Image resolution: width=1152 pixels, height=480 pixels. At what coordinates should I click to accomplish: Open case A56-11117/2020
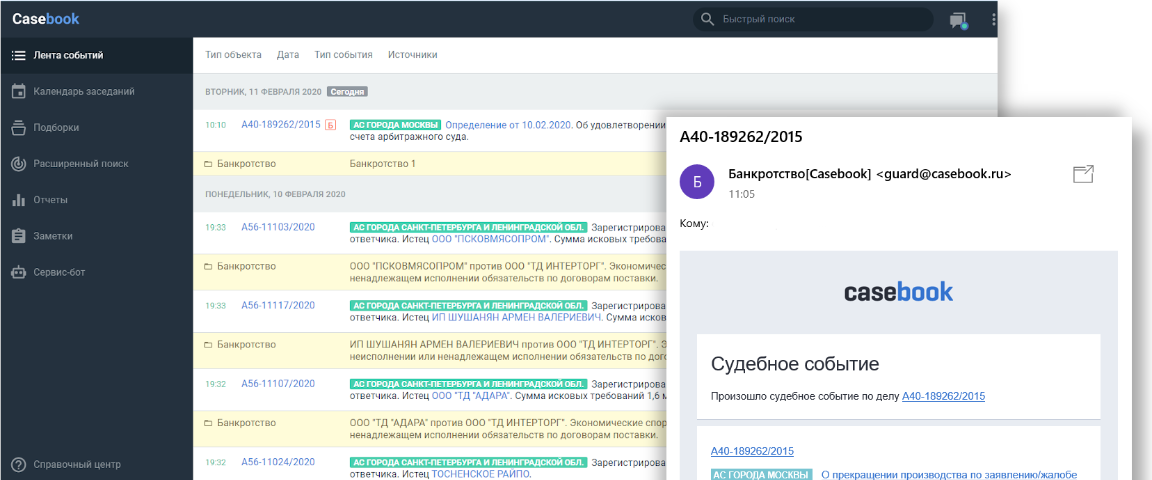[x=278, y=305]
